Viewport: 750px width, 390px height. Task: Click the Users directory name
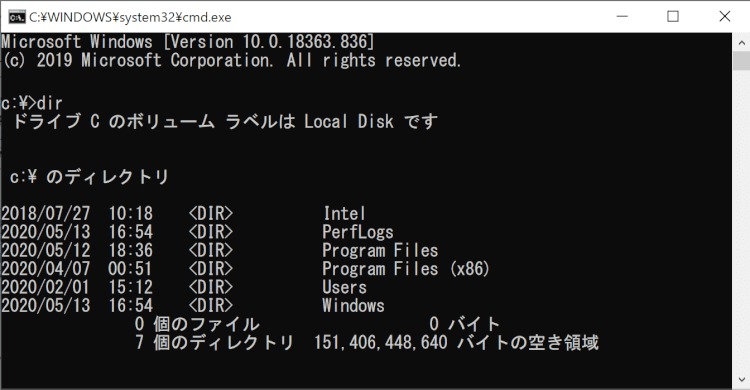344,288
